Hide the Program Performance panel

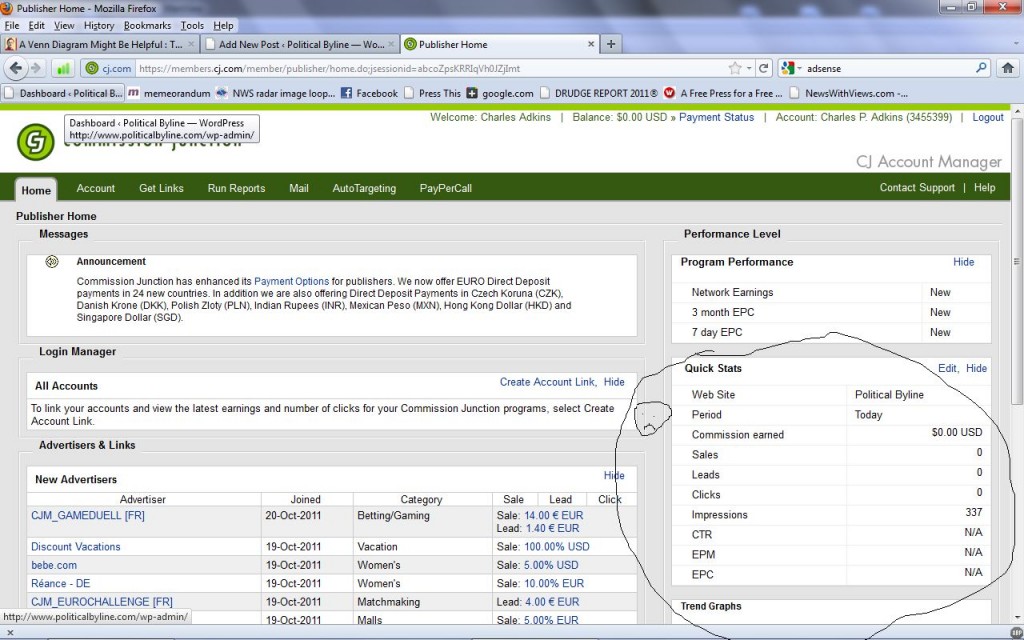[963, 262]
